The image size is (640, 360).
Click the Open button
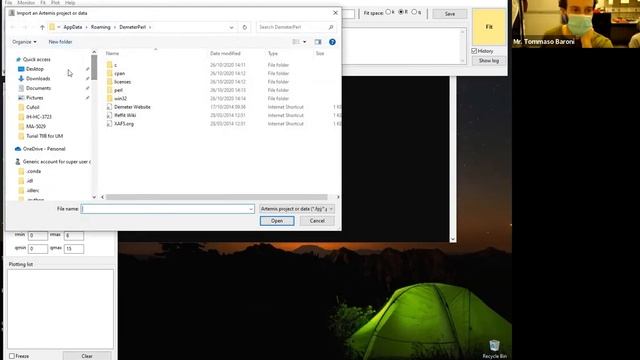[x=277, y=221]
